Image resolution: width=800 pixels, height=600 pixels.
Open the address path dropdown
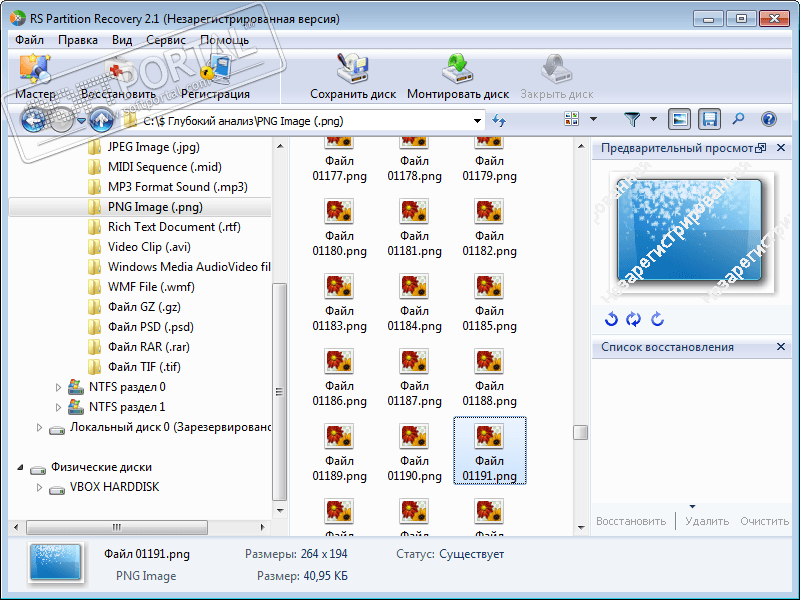[477, 121]
